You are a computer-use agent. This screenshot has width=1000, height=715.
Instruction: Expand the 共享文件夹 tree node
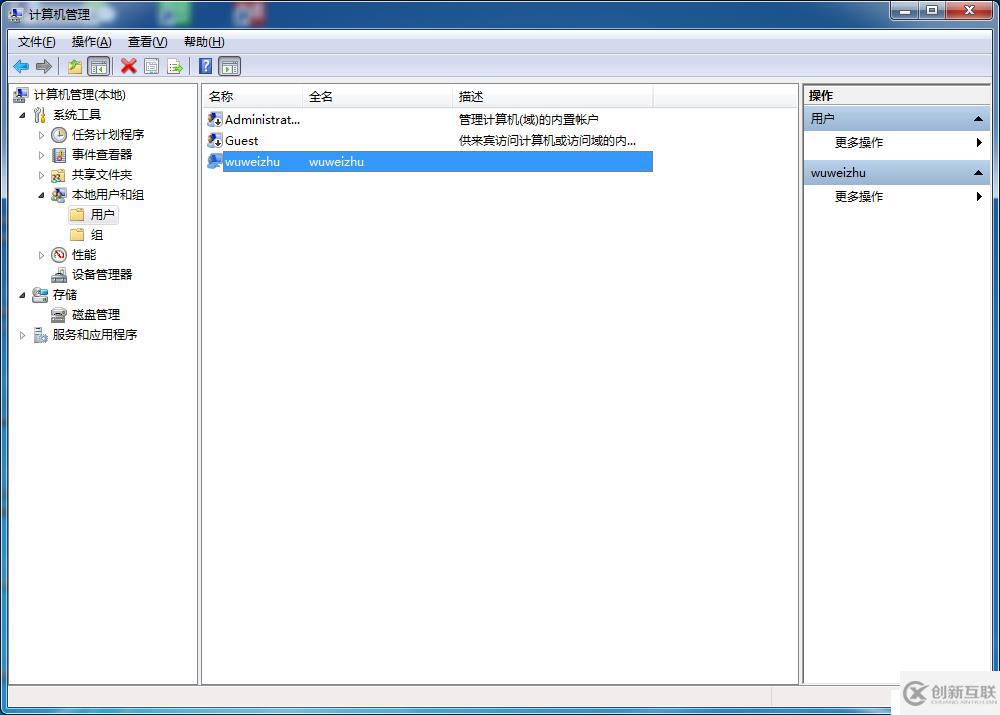[x=41, y=175]
